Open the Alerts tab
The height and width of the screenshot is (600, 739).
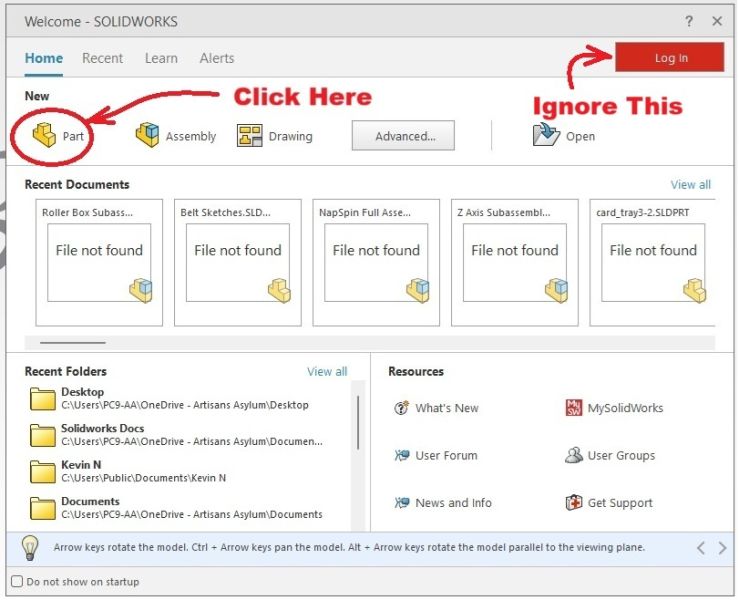coord(217,58)
